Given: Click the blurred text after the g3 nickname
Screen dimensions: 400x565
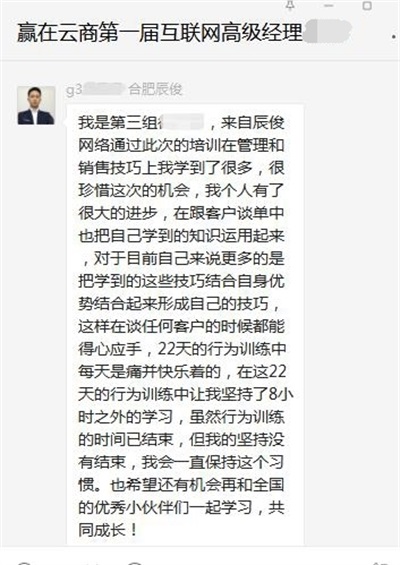Looking at the screenshot, I should [103, 89].
